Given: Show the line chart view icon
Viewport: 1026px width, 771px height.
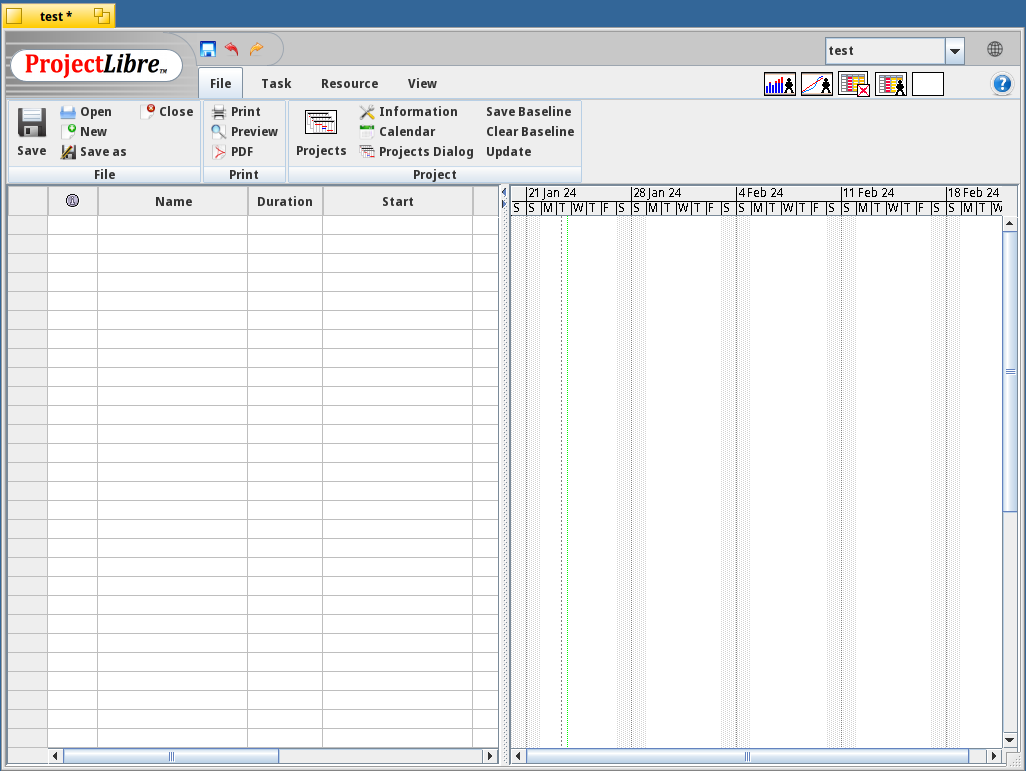Looking at the screenshot, I should (x=817, y=84).
